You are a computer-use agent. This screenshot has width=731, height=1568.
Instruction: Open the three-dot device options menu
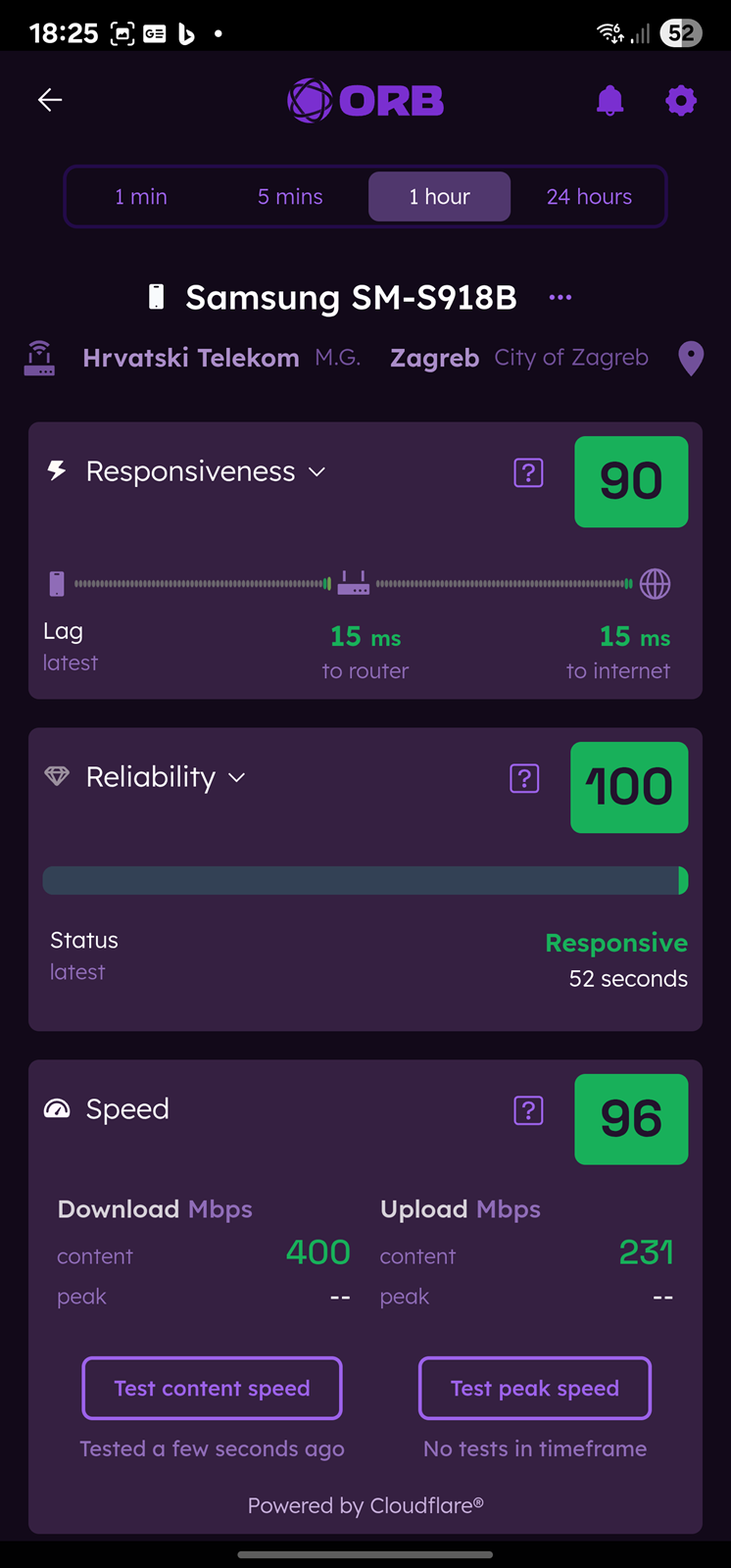[560, 297]
